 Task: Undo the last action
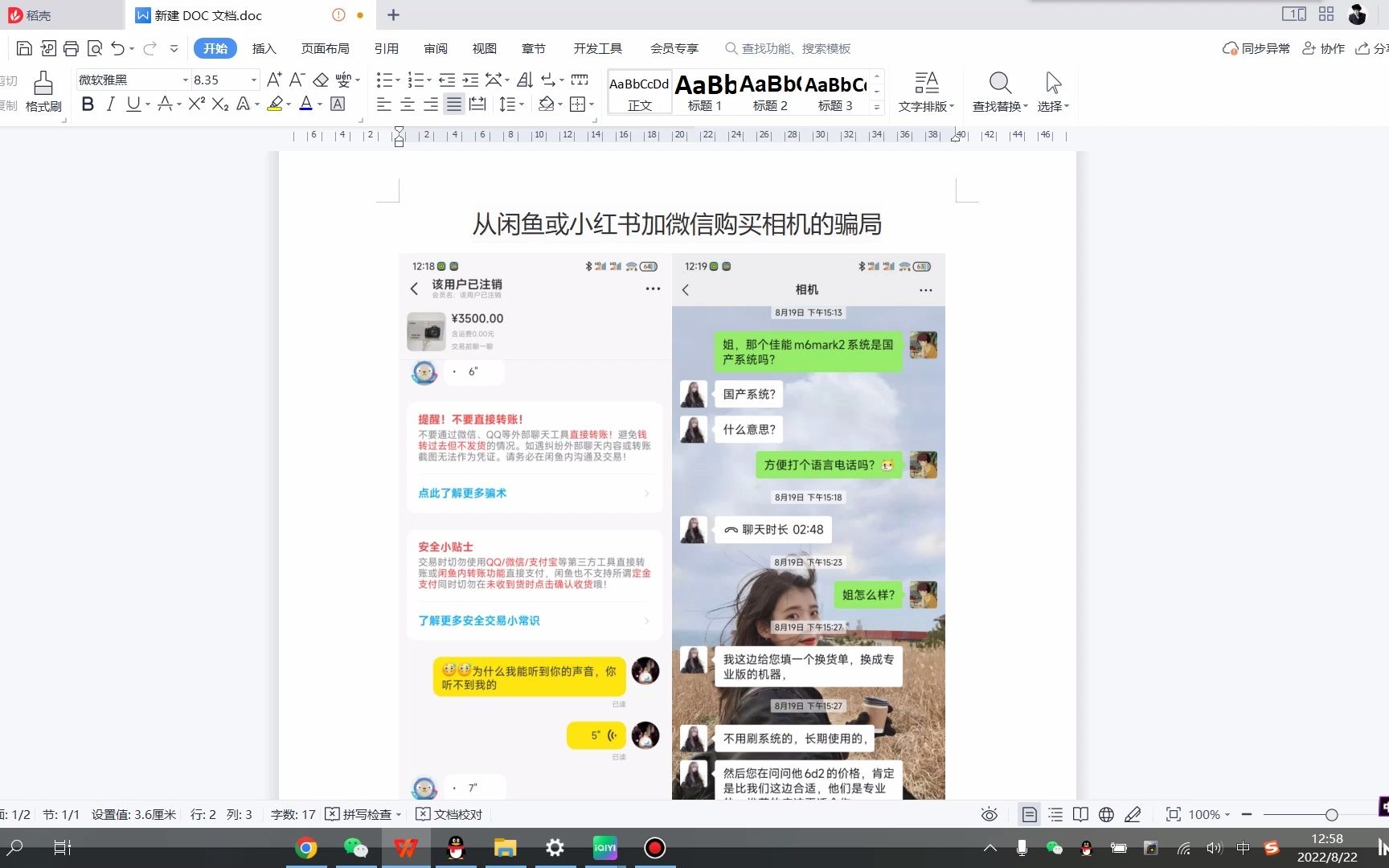(118, 48)
